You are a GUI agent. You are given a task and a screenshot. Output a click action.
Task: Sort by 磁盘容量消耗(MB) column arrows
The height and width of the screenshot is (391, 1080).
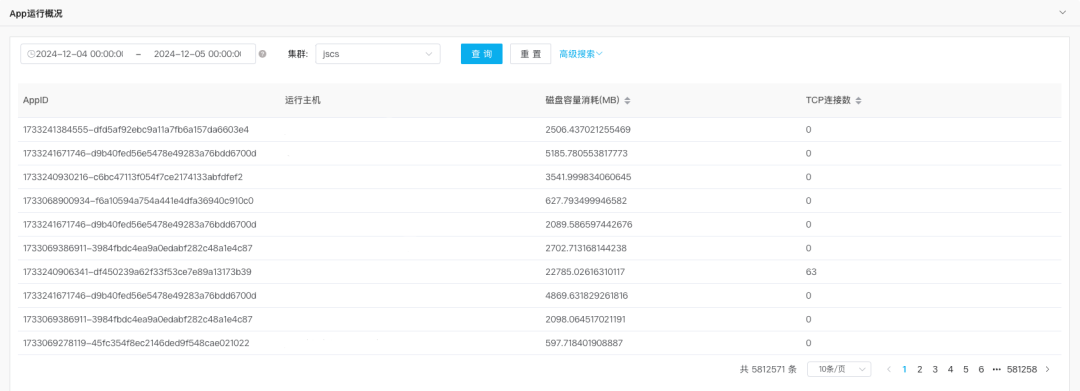[627, 101]
